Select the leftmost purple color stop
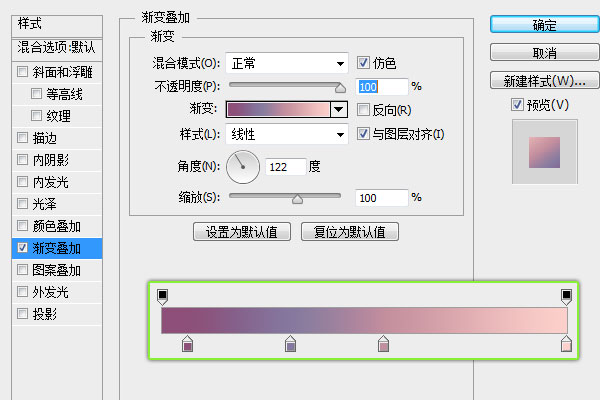The width and height of the screenshot is (600, 400). pos(187,345)
